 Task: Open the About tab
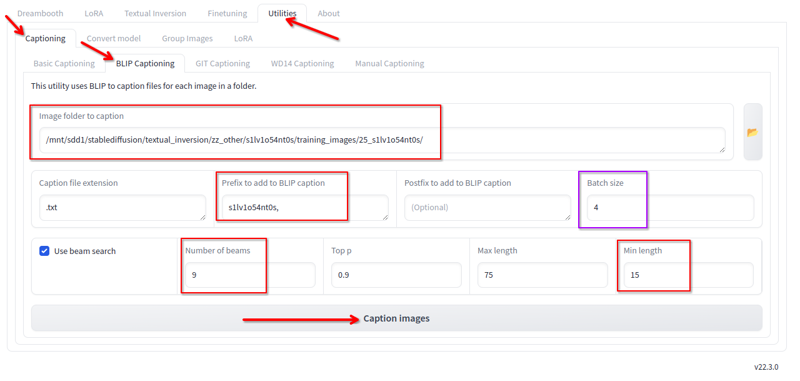pyautogui.click(x=329, y=13)
